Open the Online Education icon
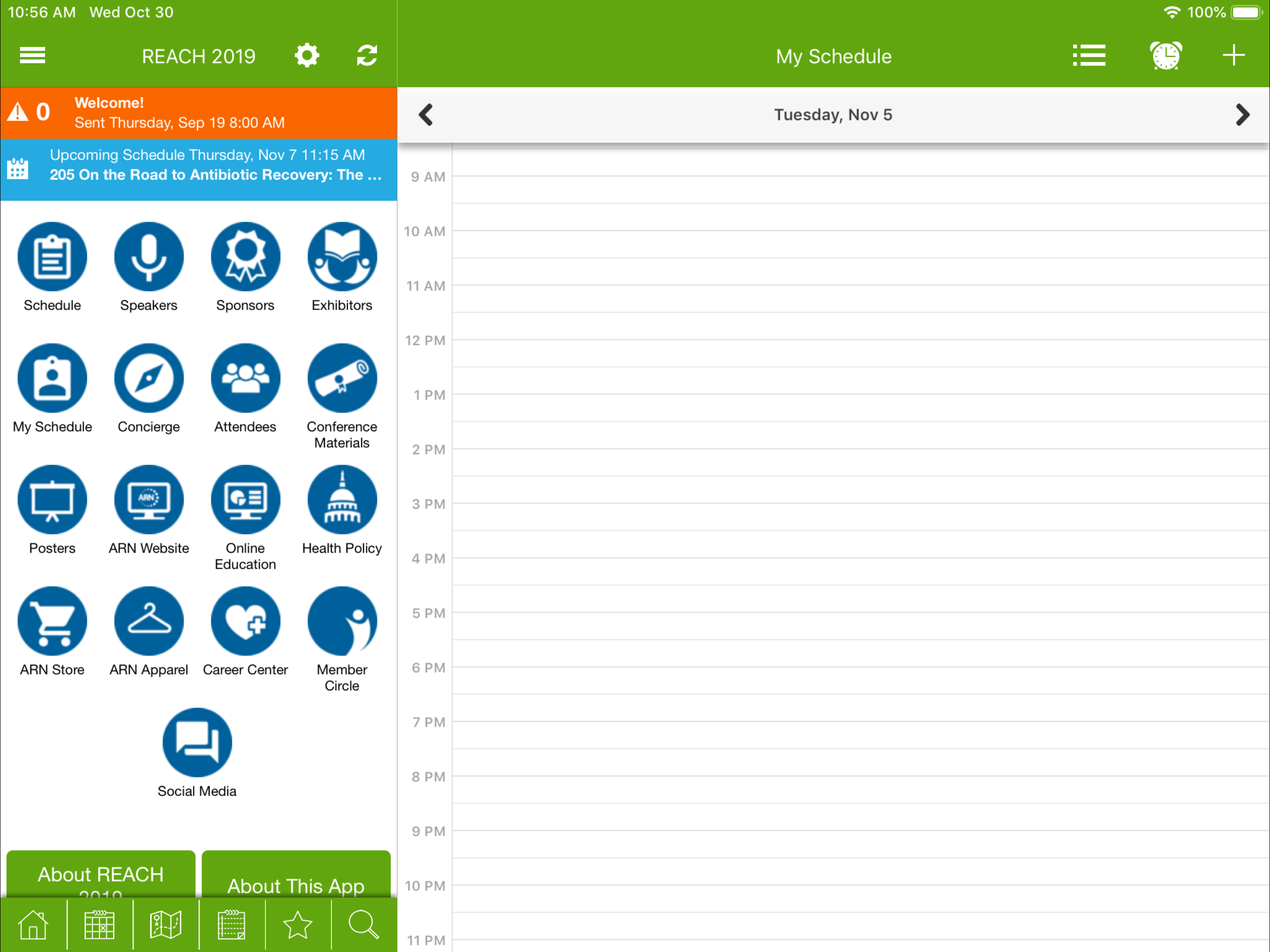This screenshot has width=1270, height=952. [246, 500]
